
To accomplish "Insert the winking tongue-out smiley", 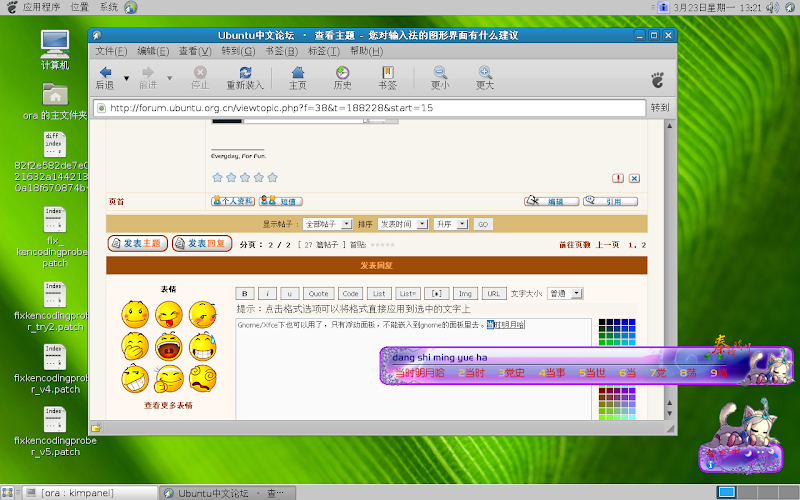I will pyautogui.click(x=169, y=314).
